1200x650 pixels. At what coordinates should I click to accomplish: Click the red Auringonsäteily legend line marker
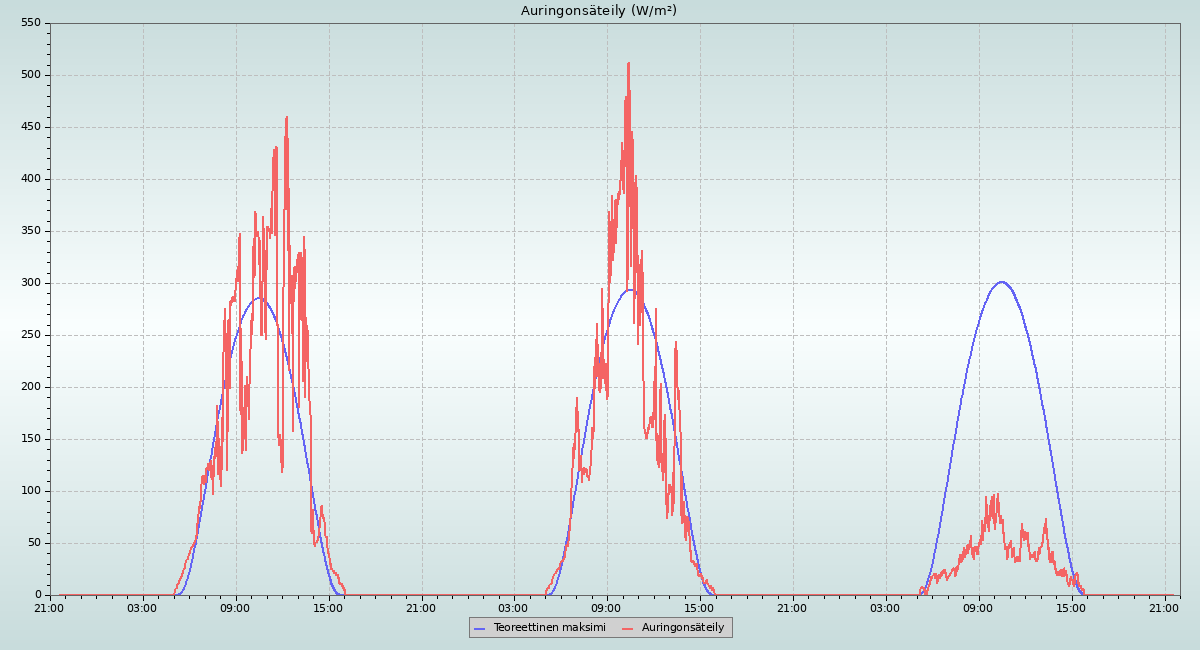(x=628, y=628)
